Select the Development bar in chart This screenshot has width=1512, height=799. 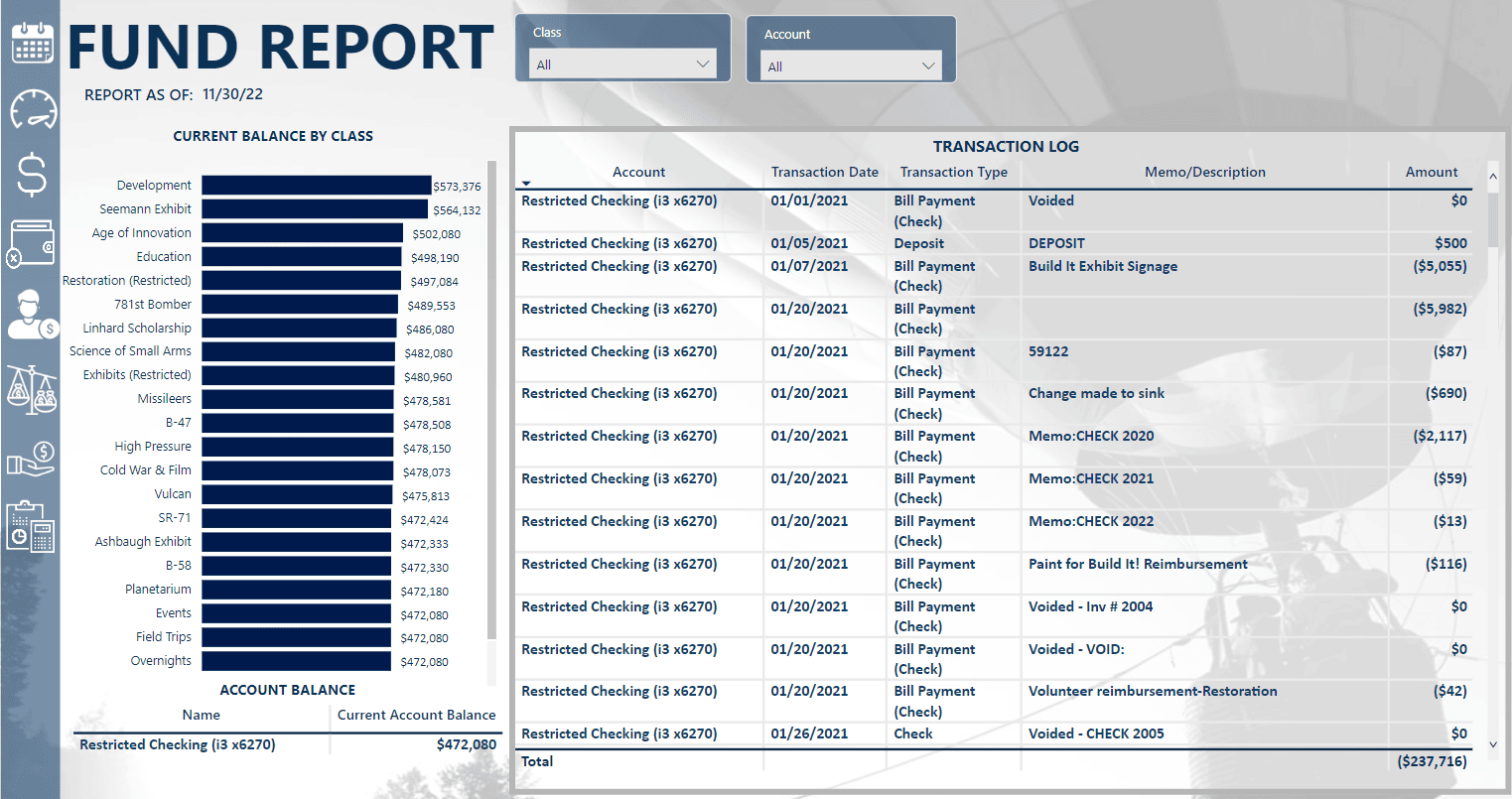(317, 186)
